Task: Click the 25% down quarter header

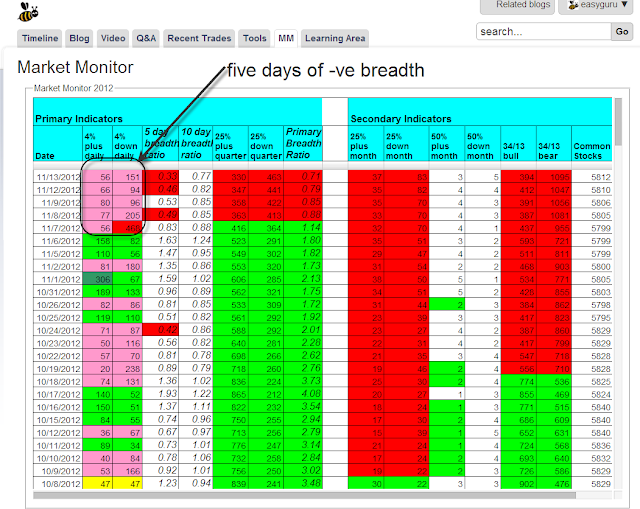Action: coord(266,144)
